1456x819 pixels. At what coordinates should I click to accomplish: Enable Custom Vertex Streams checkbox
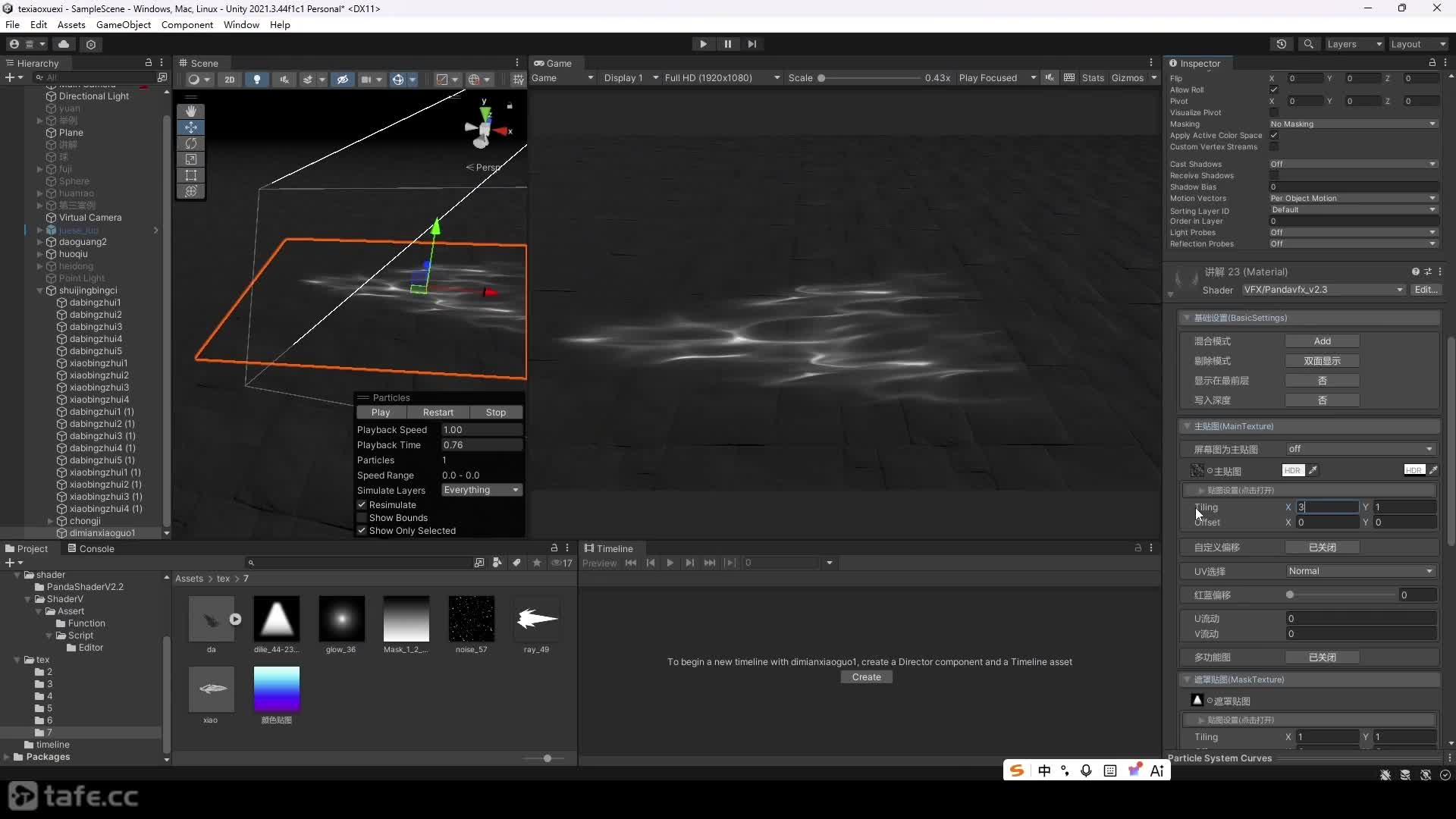[1274, 146]
